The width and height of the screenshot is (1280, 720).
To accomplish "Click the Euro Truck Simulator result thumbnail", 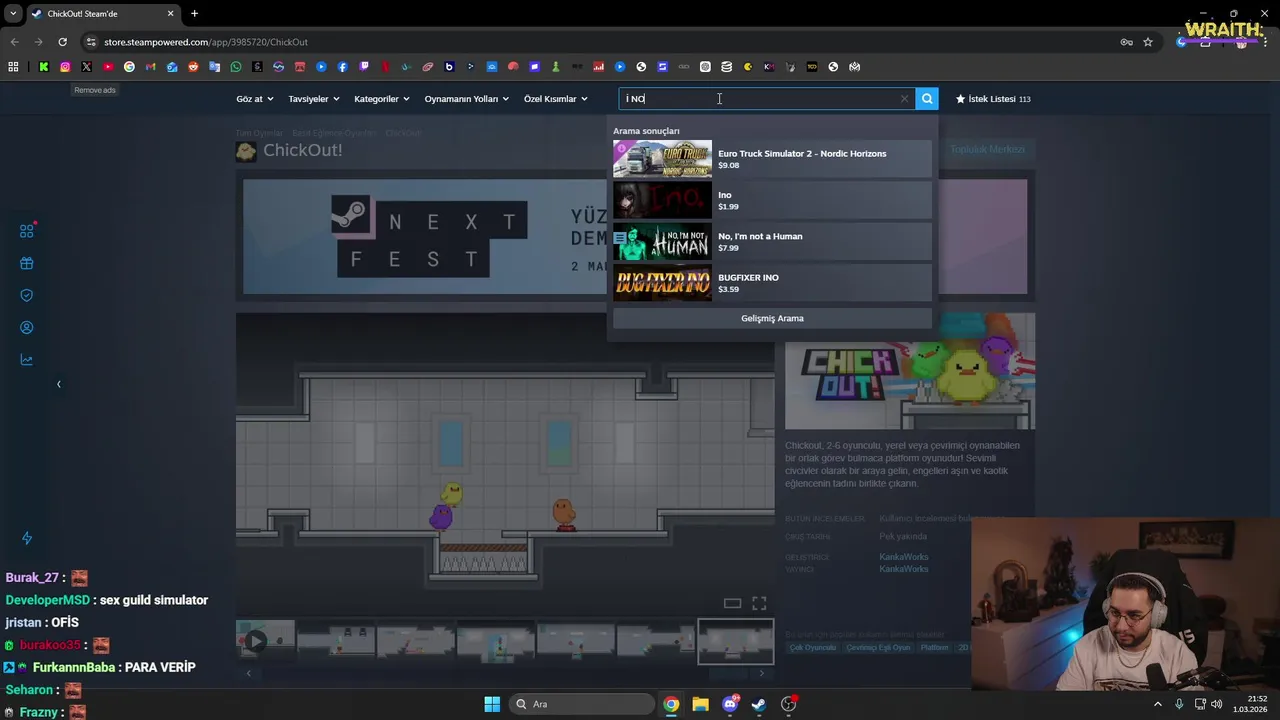I will tap(662, 159).
